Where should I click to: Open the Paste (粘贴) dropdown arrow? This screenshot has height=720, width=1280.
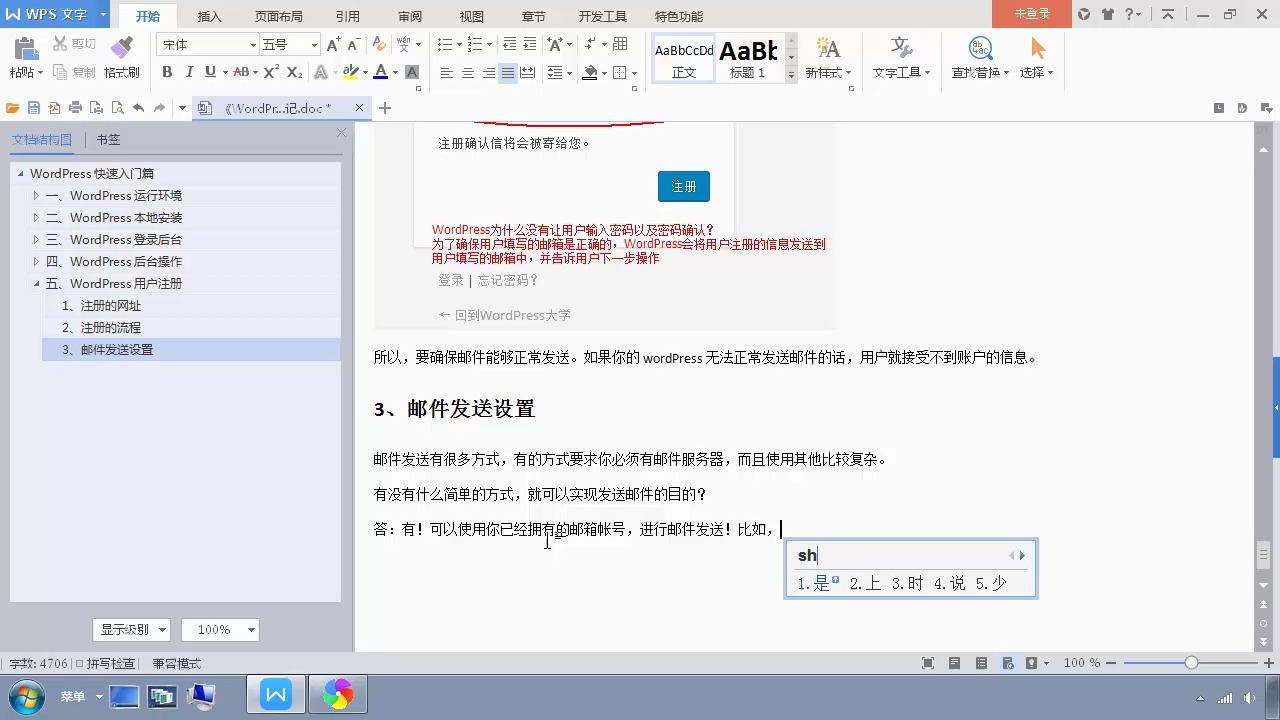pos(39,73)
